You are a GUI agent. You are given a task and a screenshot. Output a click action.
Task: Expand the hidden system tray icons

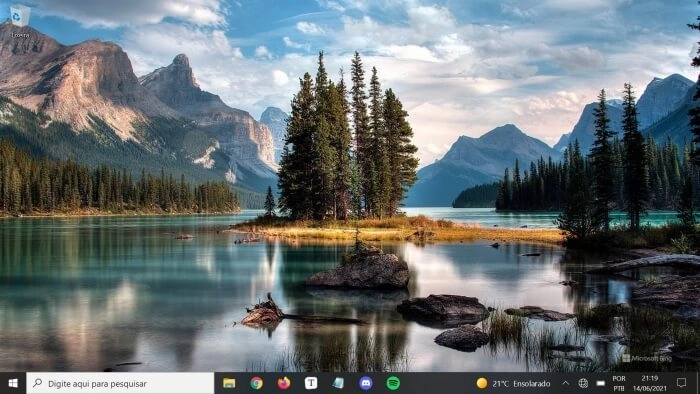coord(566,383)
